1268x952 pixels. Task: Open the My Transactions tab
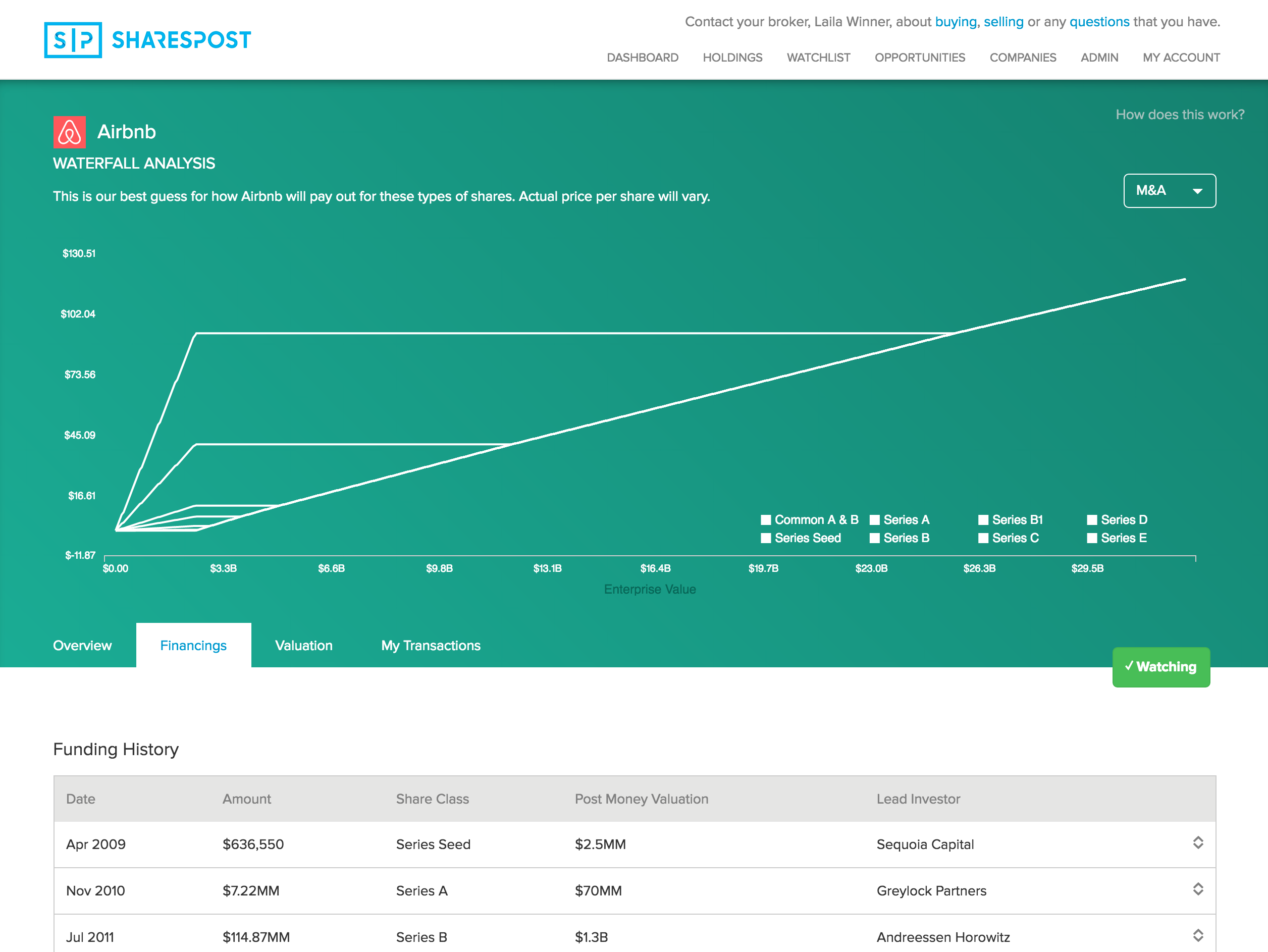point(431,646)
